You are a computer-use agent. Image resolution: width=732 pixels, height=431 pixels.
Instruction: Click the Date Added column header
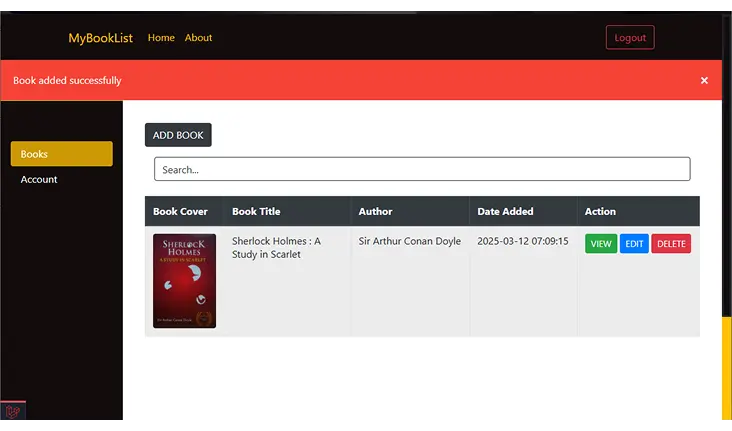(x=505, y=212)
